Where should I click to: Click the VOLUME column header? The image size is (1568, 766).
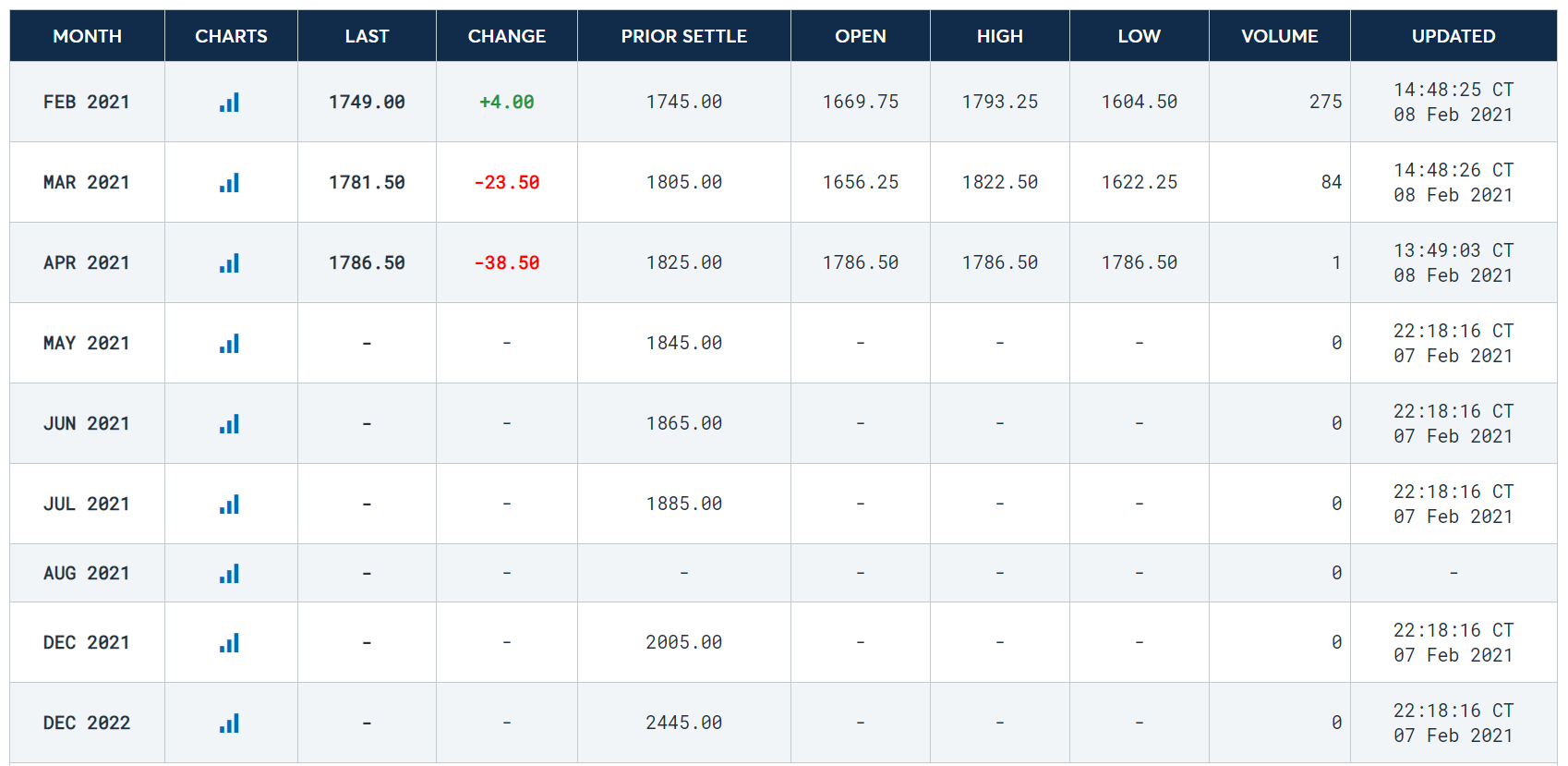pyautogui.click(x=1279, y=36)
